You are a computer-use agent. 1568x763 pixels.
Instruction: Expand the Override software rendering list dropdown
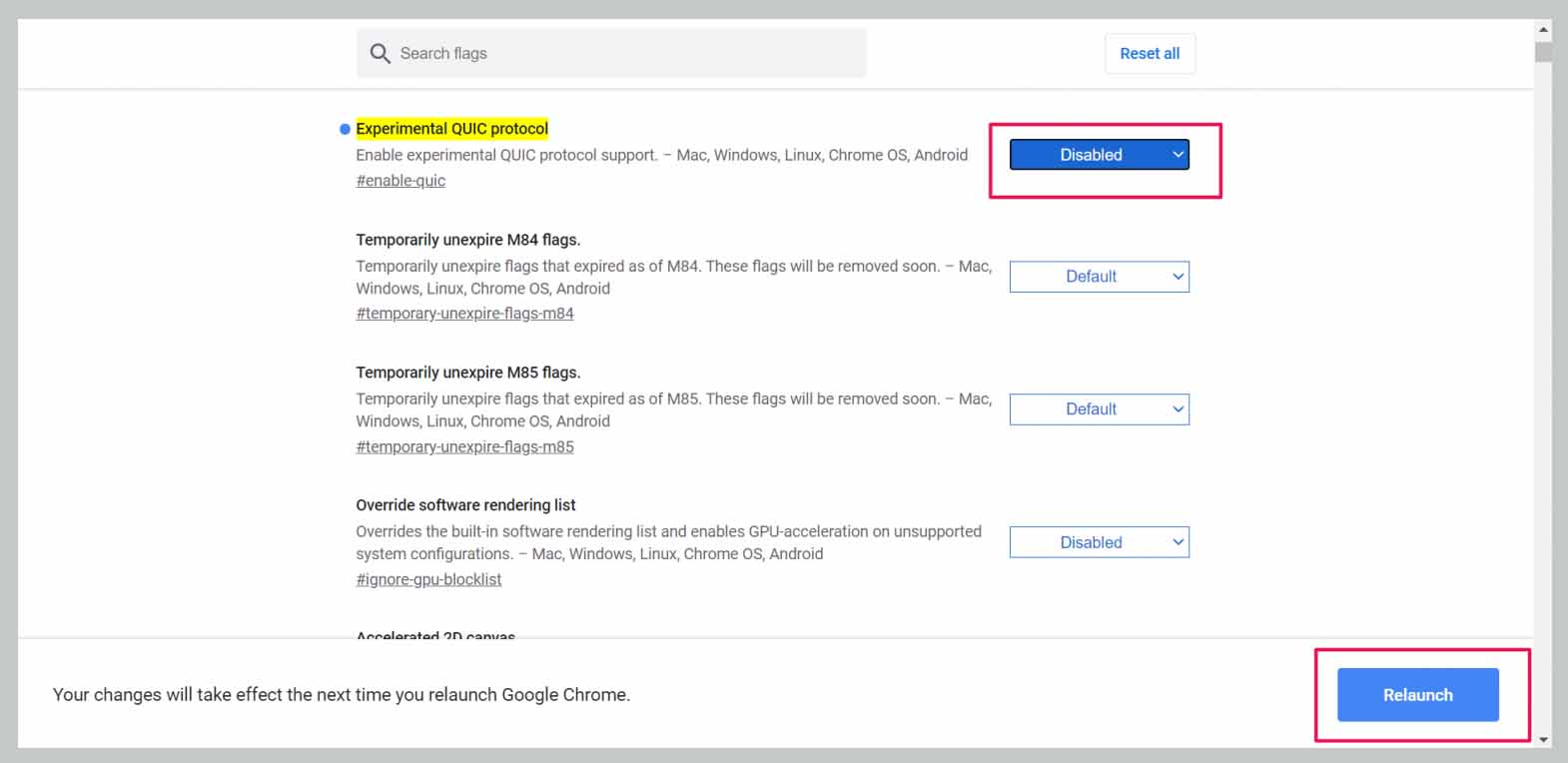[1099, 542]
